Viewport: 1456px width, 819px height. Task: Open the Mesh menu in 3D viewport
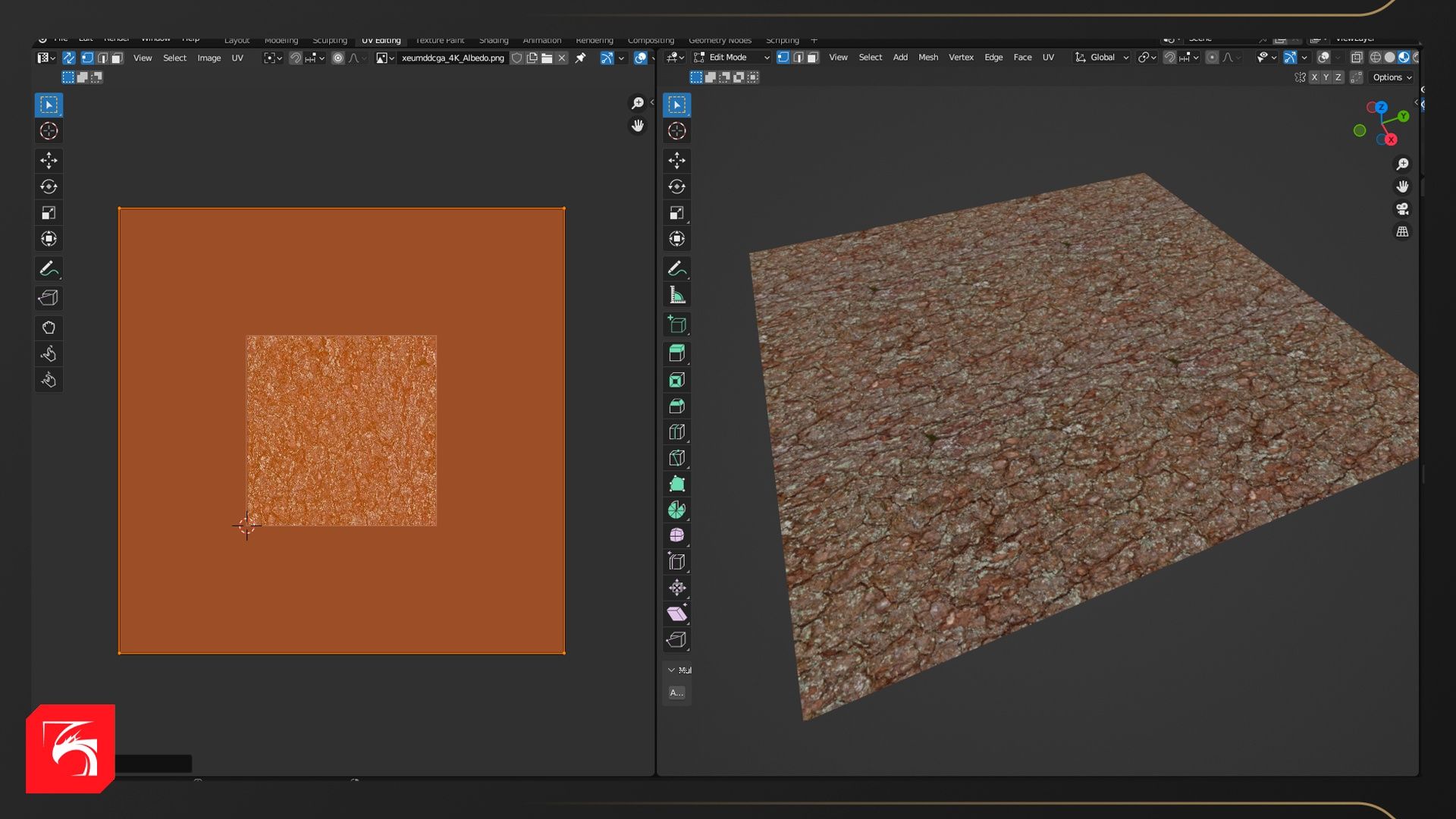[x=927, y=58]
